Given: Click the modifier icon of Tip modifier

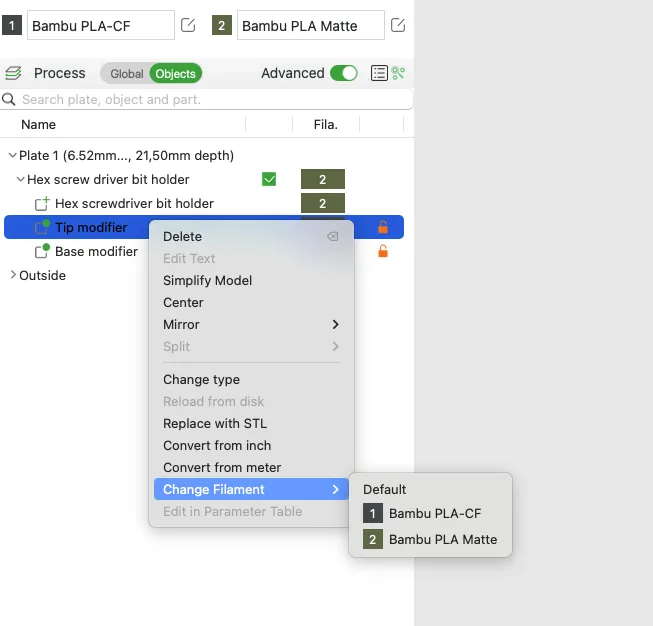Looking at the screenshot, I should tap(42, 227).
